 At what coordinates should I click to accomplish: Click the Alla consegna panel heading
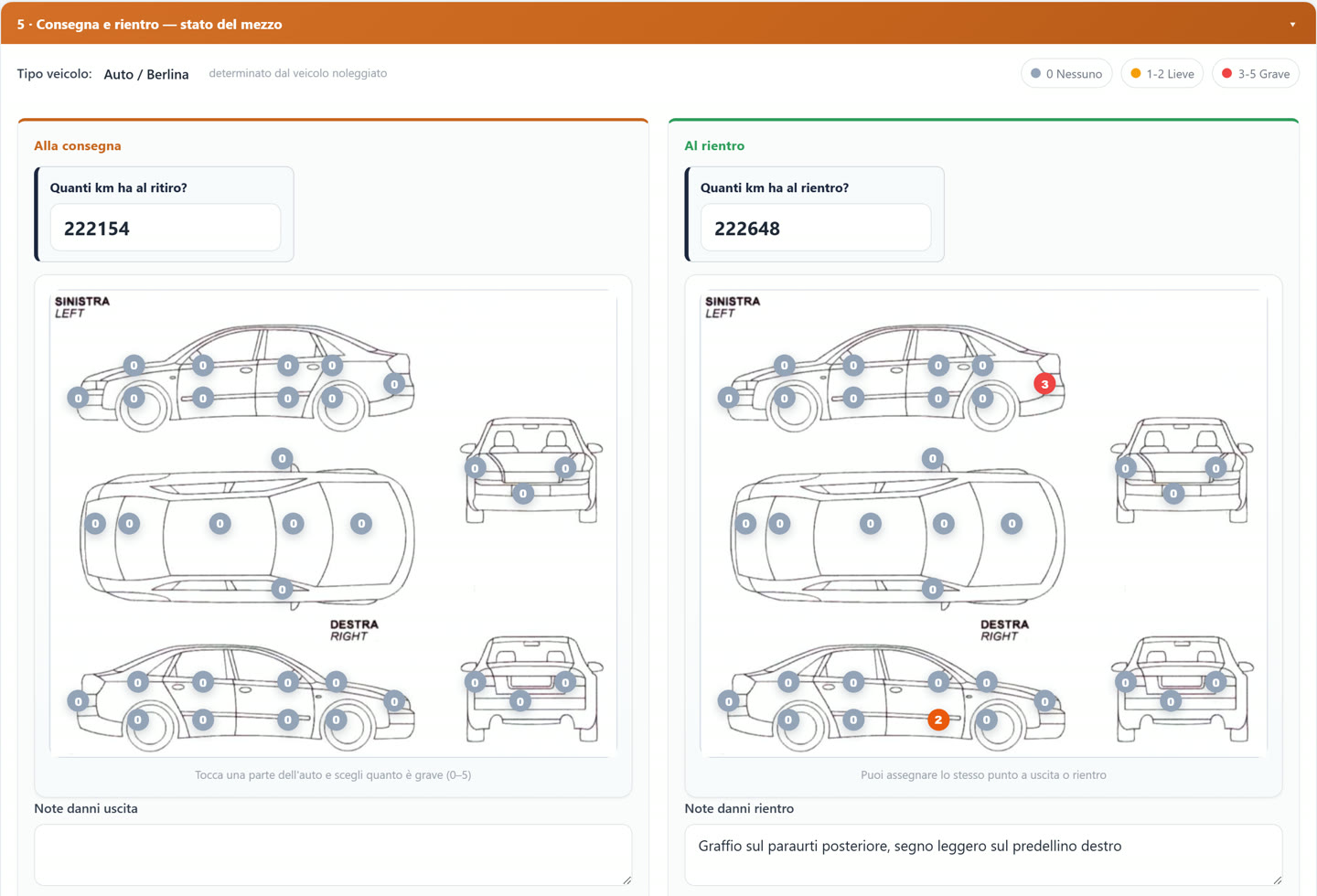coord(78,145)
